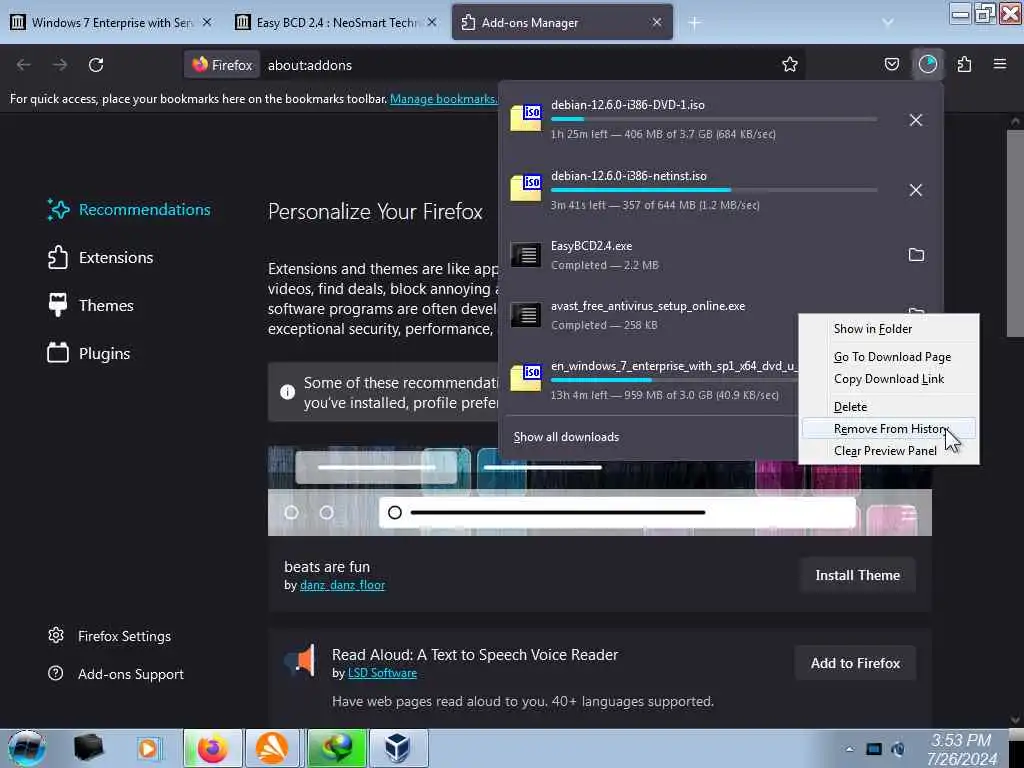Click the Windows 7 enterprise iso file icon

[x=526, y=378]
